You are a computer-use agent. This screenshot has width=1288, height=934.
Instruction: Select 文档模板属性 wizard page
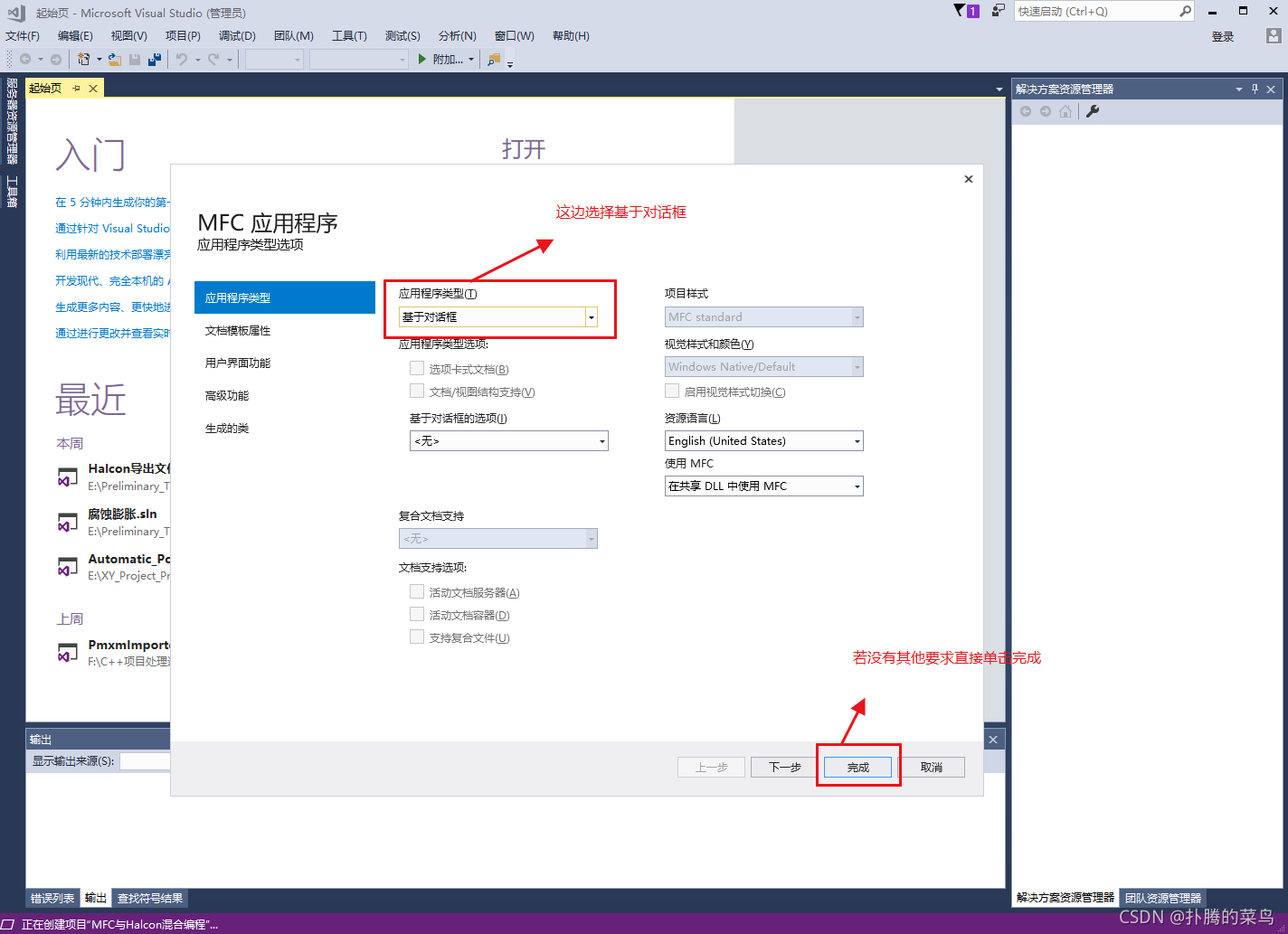(x=285, y=331)
